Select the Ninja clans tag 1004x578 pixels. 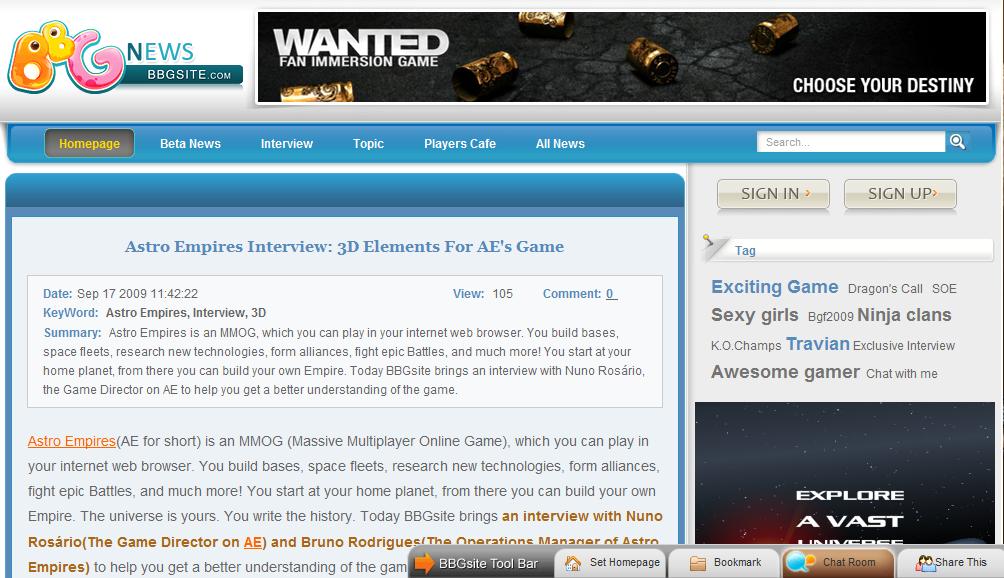point(904,315)
